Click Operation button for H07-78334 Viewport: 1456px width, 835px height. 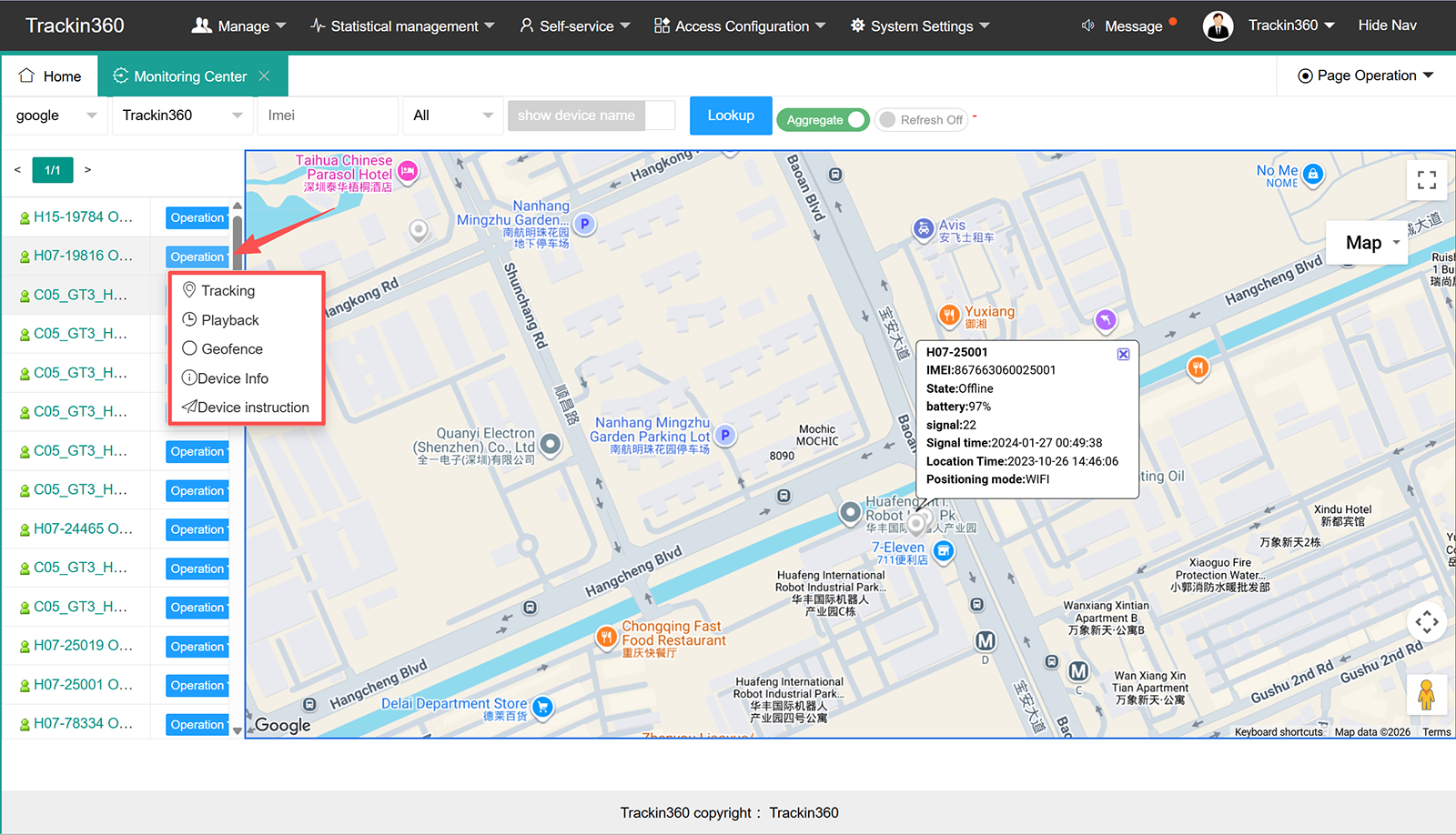[197, 725]
